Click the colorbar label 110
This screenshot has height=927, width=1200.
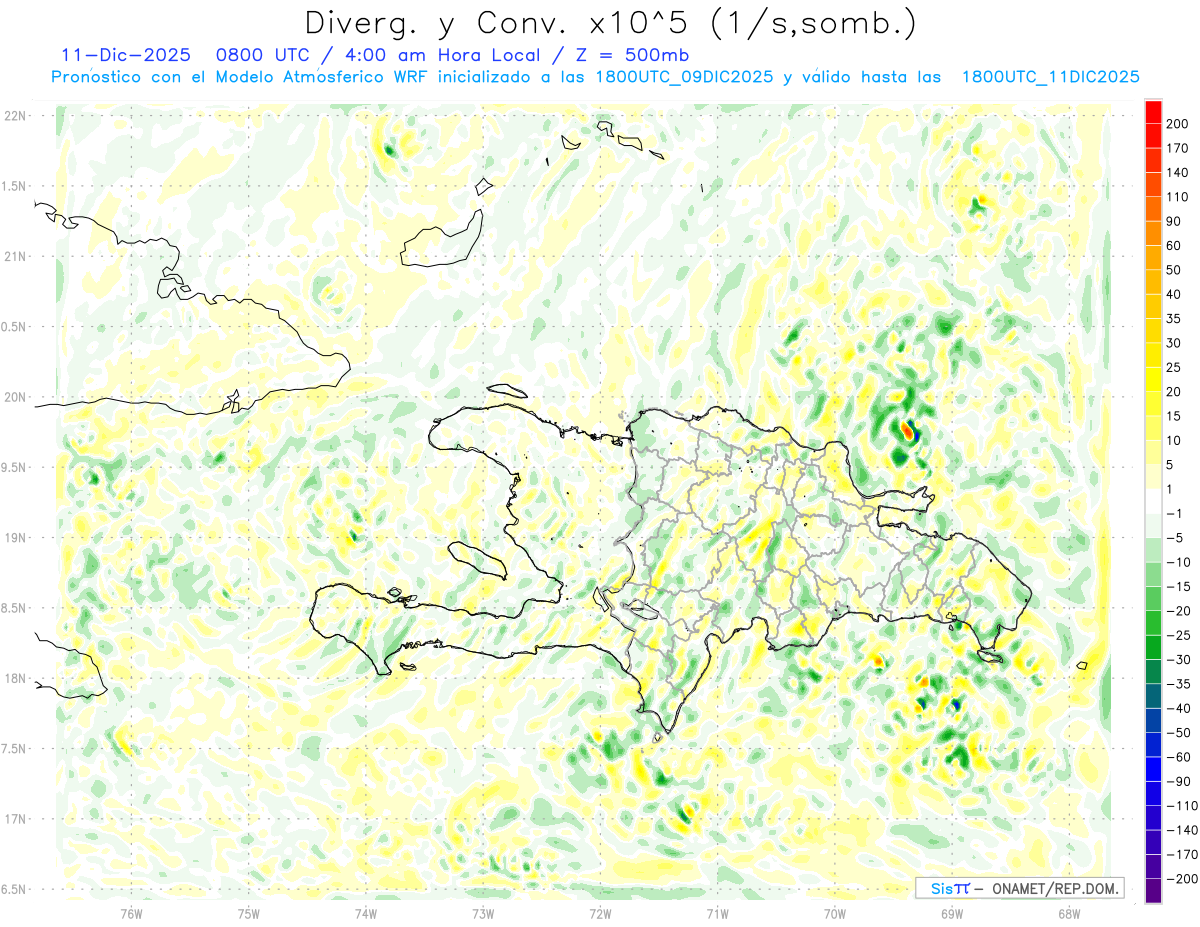(1179, 197)
